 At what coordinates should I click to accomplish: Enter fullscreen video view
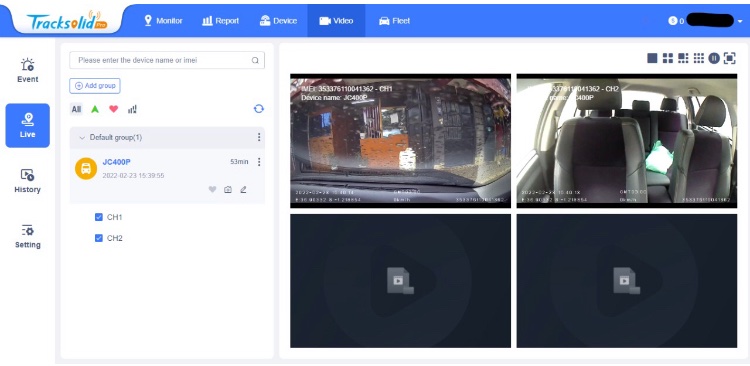click(x=729, y=58)
